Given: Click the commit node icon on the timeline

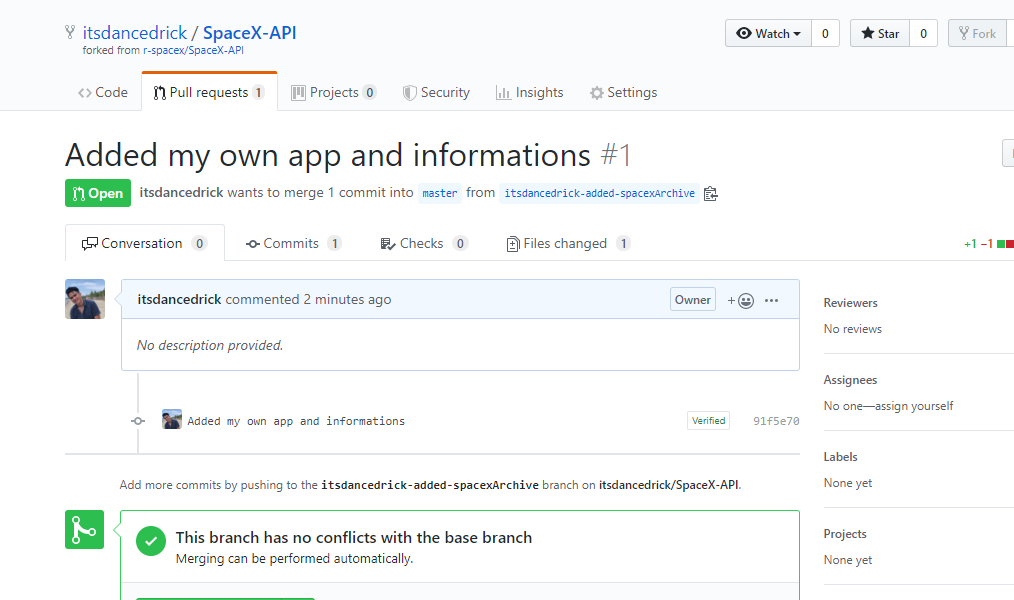Looking at the screenshot, I should tap(138, 421).
